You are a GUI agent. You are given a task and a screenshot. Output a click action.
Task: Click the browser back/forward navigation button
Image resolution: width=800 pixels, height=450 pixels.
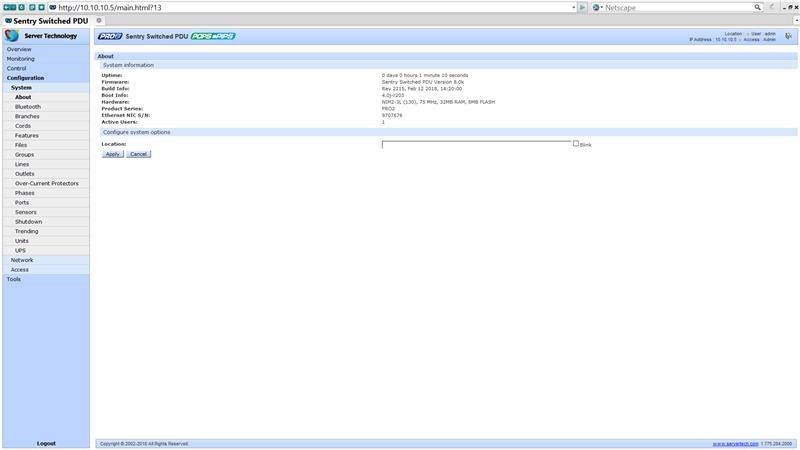pos(10,8)
